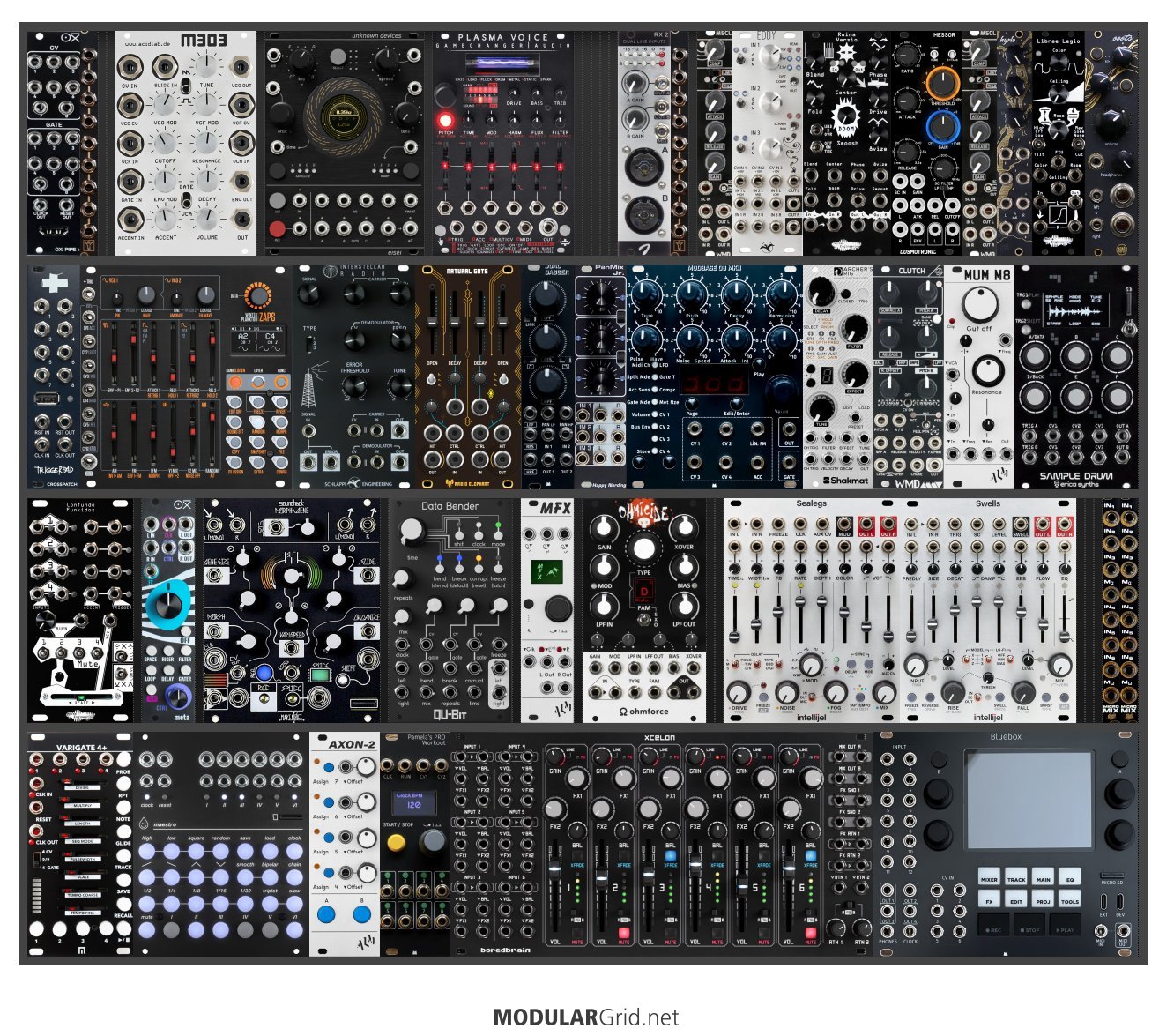Screen dimensions: 1174x1036
Task: Click the RESONANCE knob on the M303
Action: tap(206, 142)
